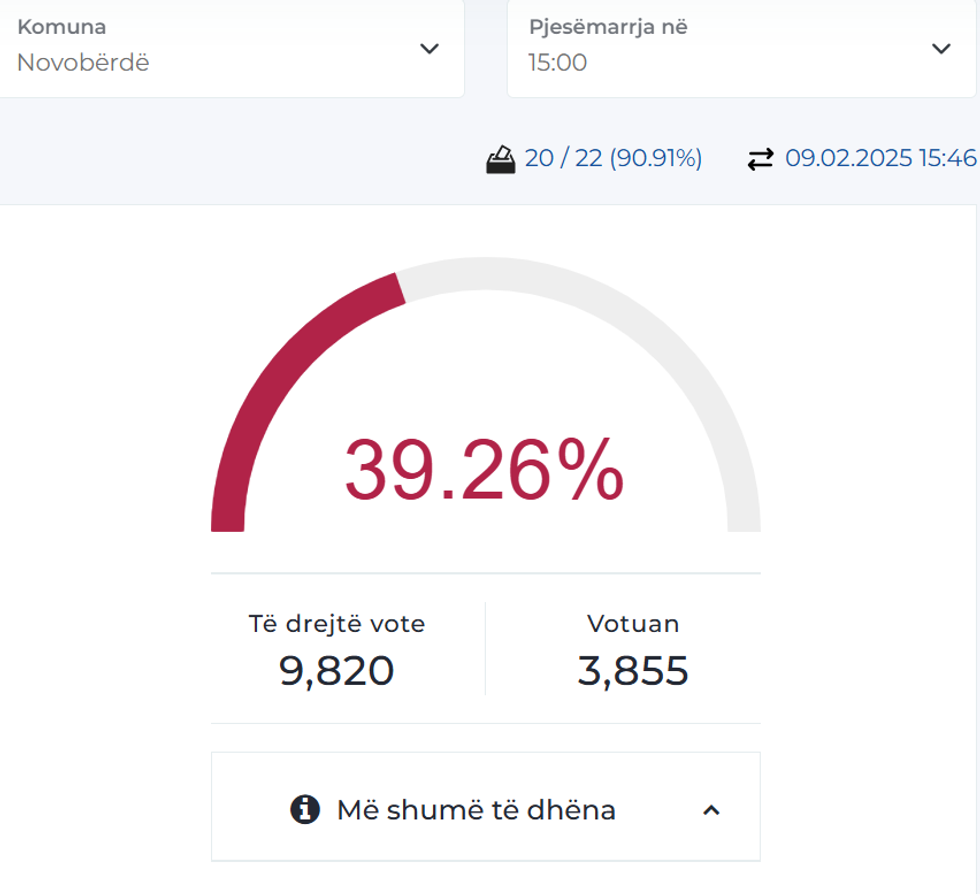Click the chevron arrow in Pjesëmarrja selector
Viewport: 980px width, 894px height.
point(940,48)
